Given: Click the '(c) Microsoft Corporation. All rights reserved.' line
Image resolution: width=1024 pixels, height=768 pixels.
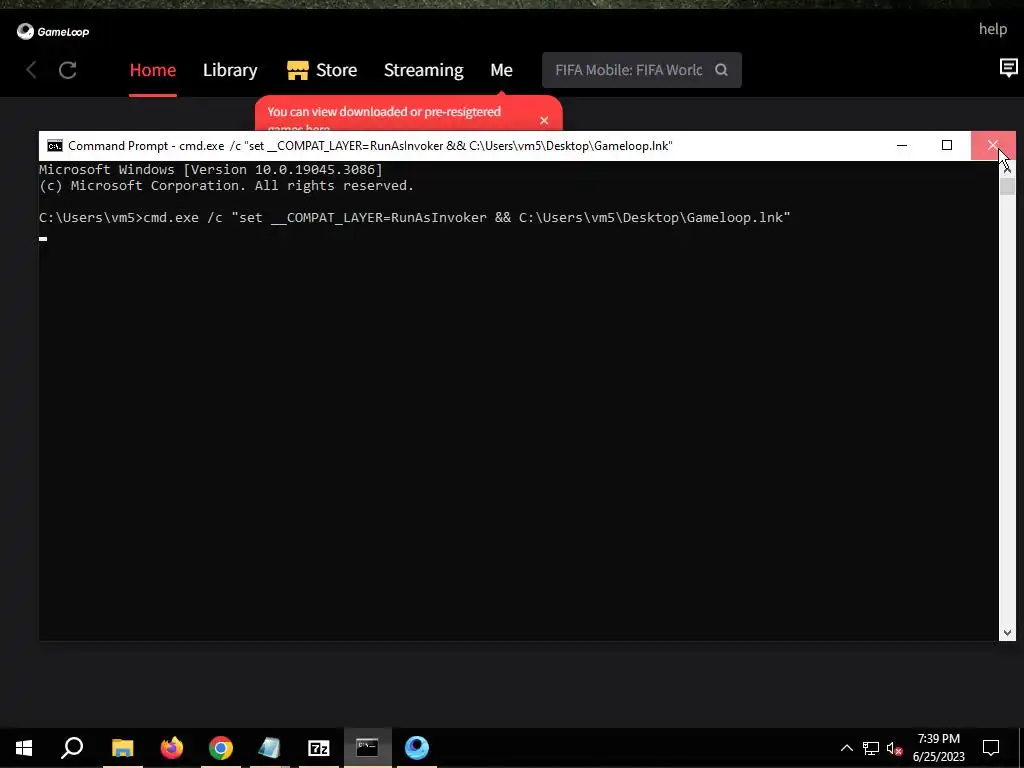Looking at the screenshot, I should 227,185.
